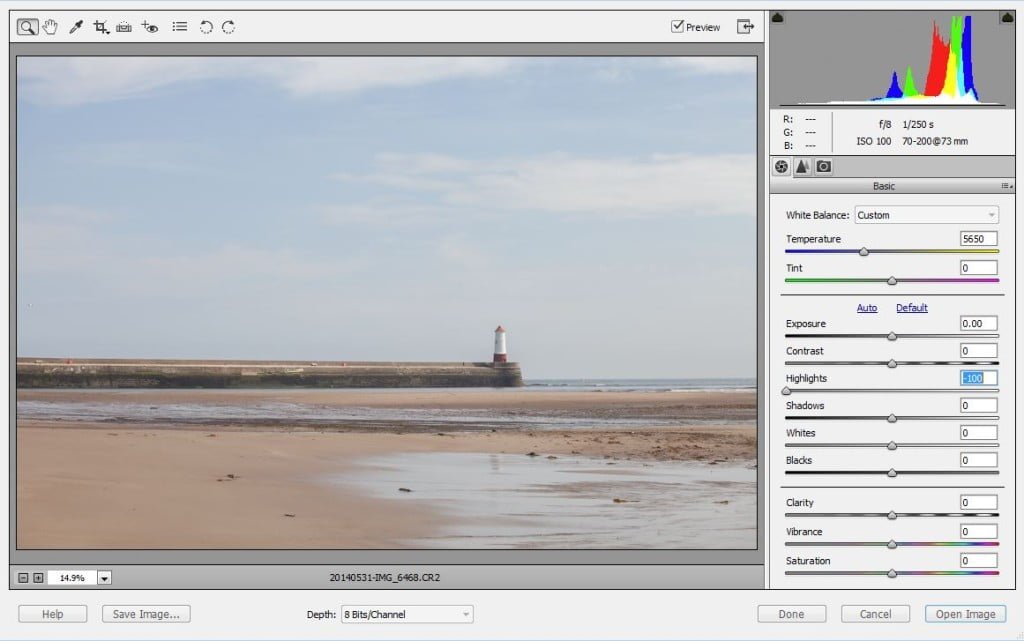Rotate image counterclockwise
Screen dimensions: 1024x641
coord(206,27)
